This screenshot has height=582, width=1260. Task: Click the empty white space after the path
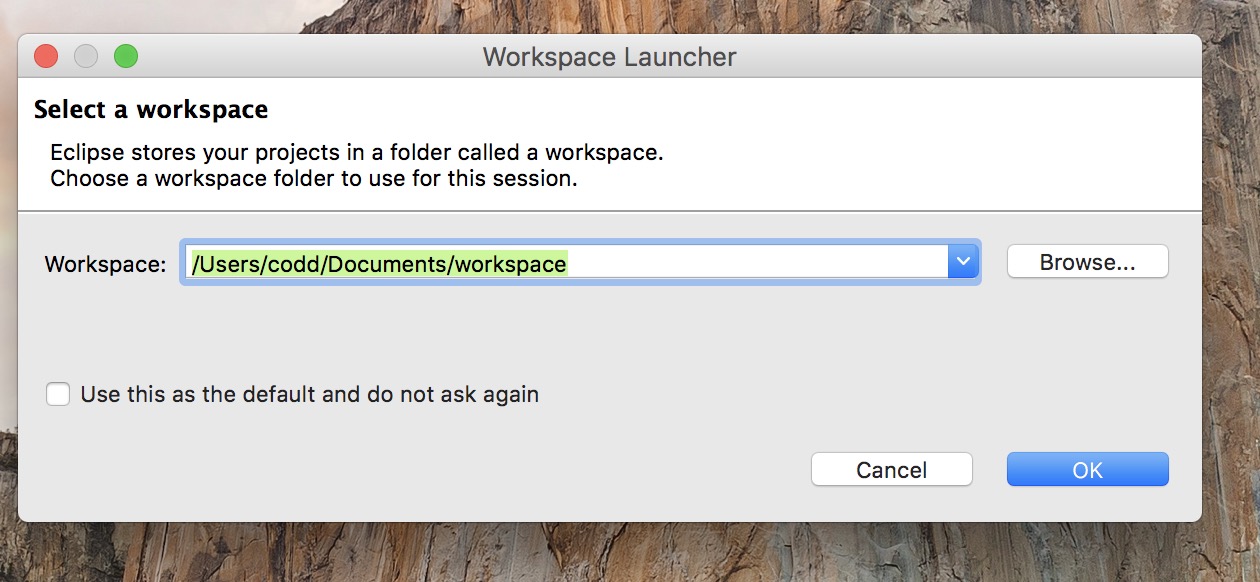[x=758, y=263]
